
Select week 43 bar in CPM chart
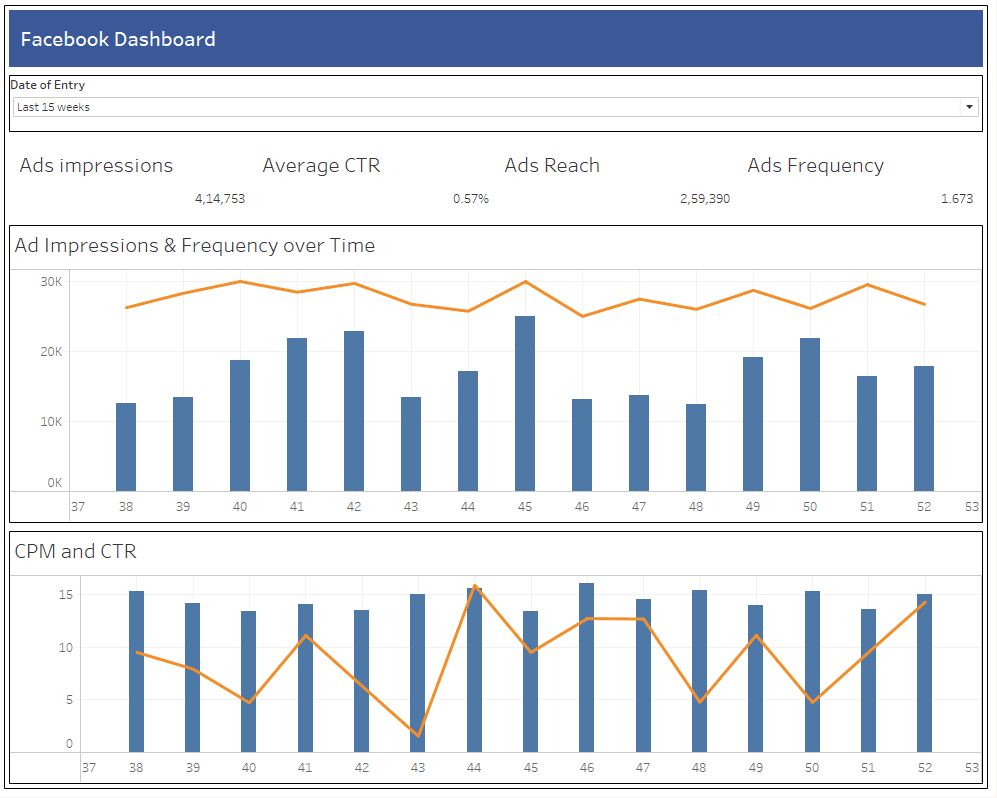click(418, 673)
